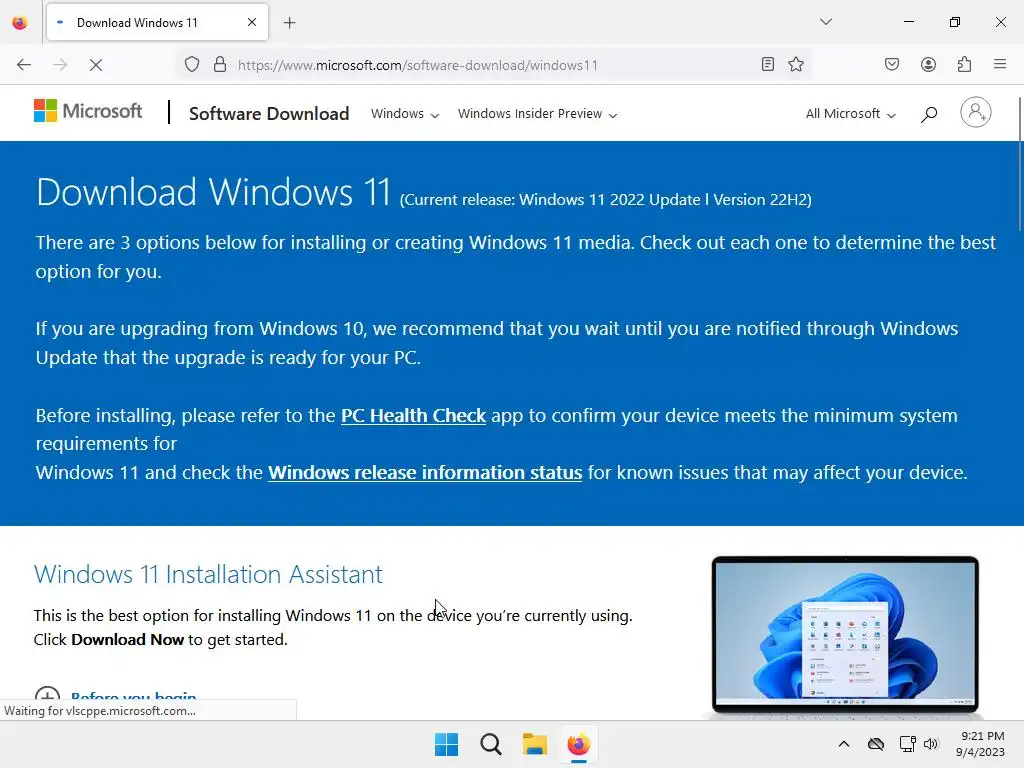This screenshot has height=768, width=1024.
Task: Click the Microsoft logo
Action: [x=88, y=111]
